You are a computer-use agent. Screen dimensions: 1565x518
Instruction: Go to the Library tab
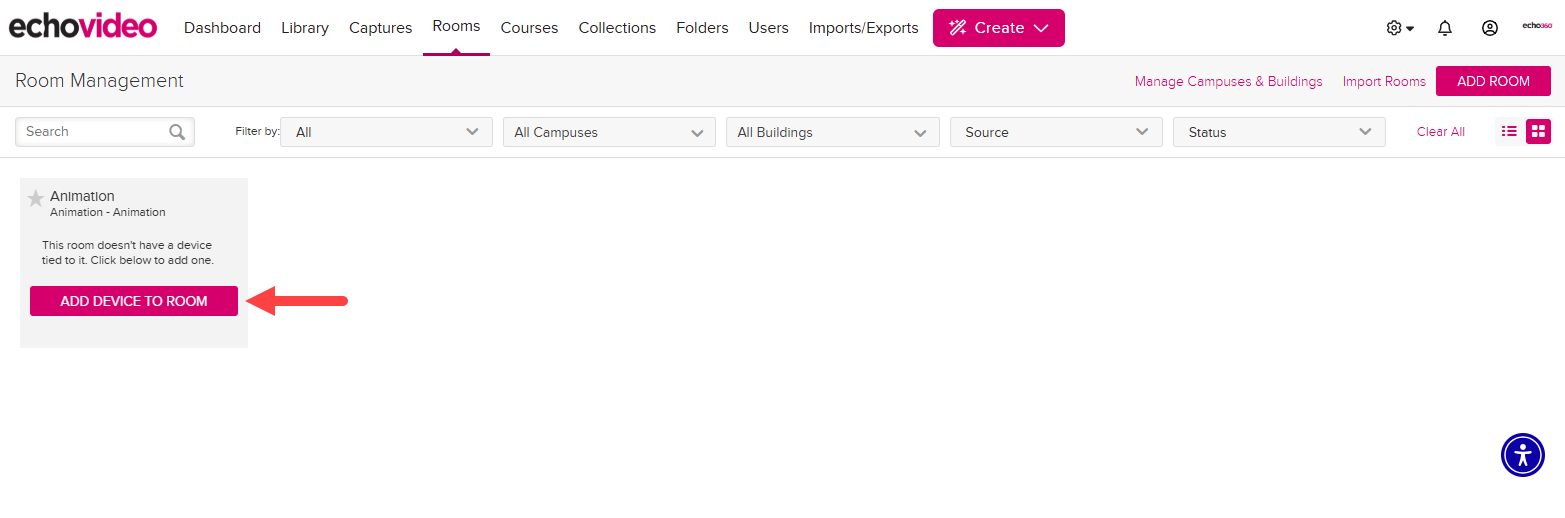[305, 28]
